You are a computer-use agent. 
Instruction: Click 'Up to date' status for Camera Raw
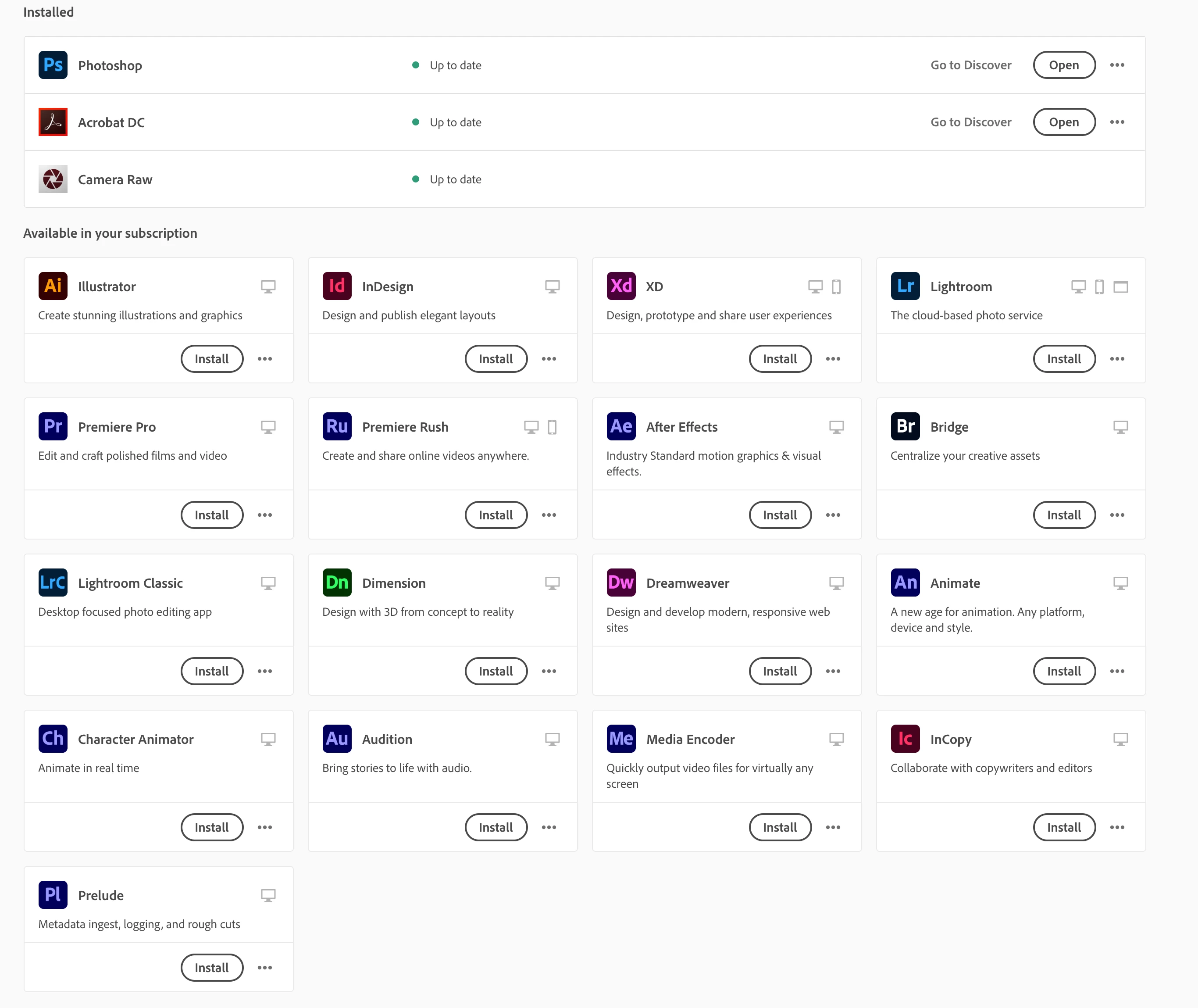pyautogui.click(x=455, y=179)
